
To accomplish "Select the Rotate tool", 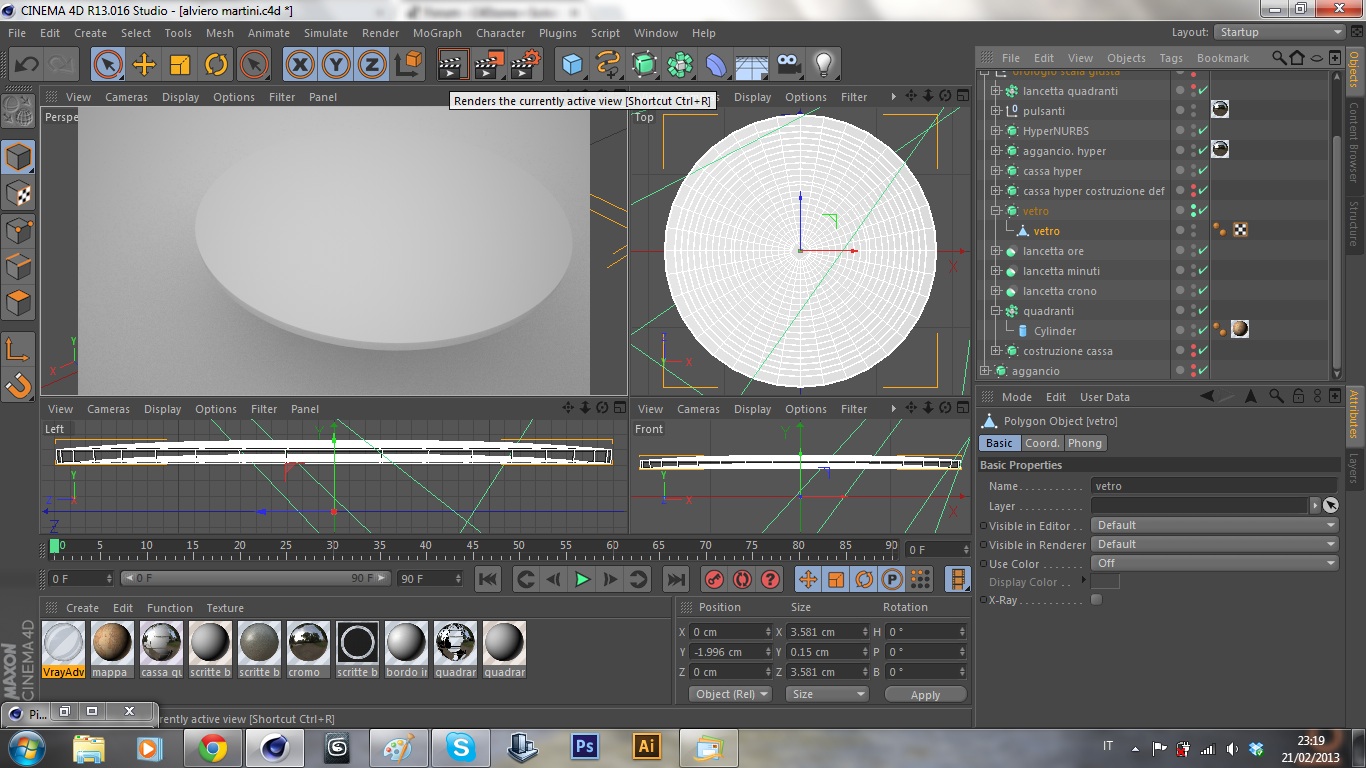I will (216, 65).
